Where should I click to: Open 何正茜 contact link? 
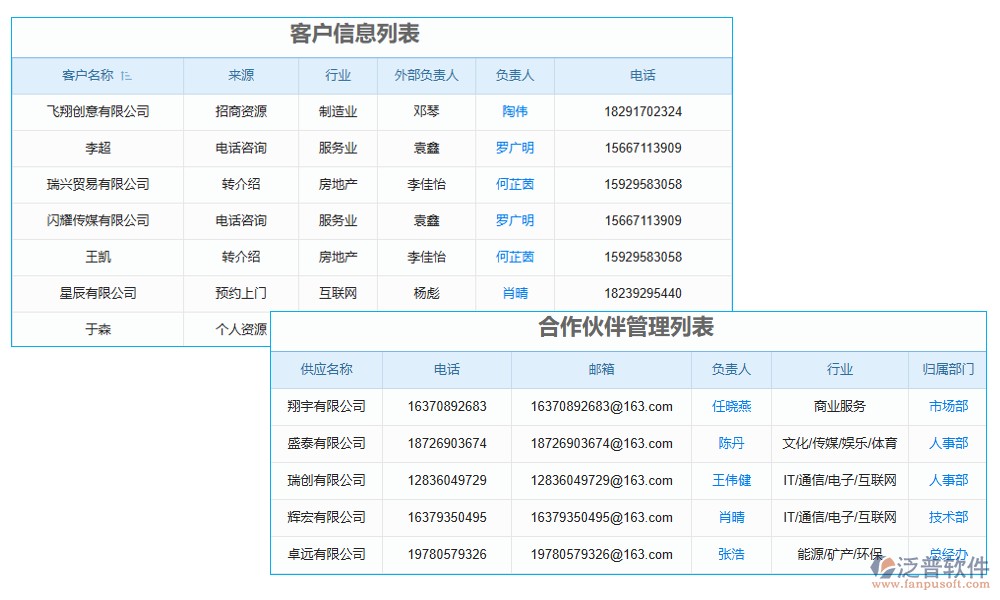(x=514, y=184)
